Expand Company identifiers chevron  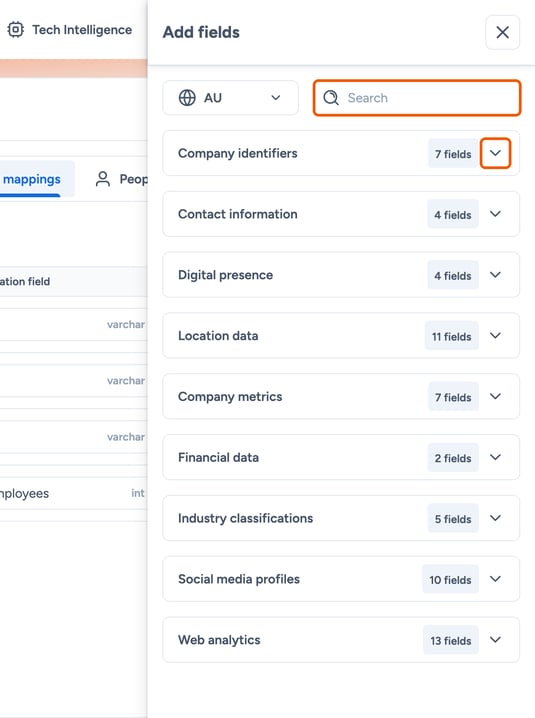pyautogui.click(x=495, y=153)
